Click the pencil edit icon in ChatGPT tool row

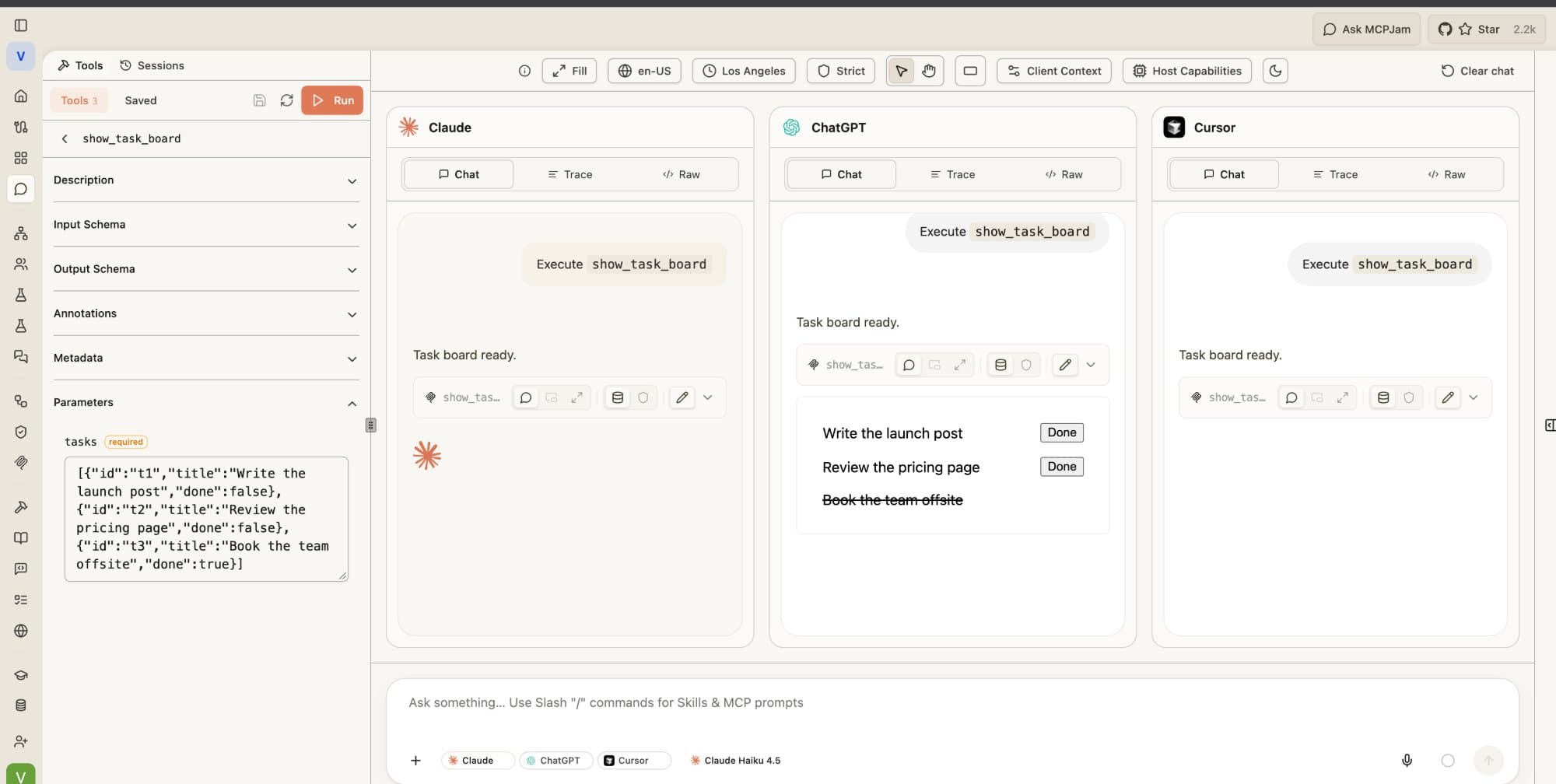coord(1065,365)
